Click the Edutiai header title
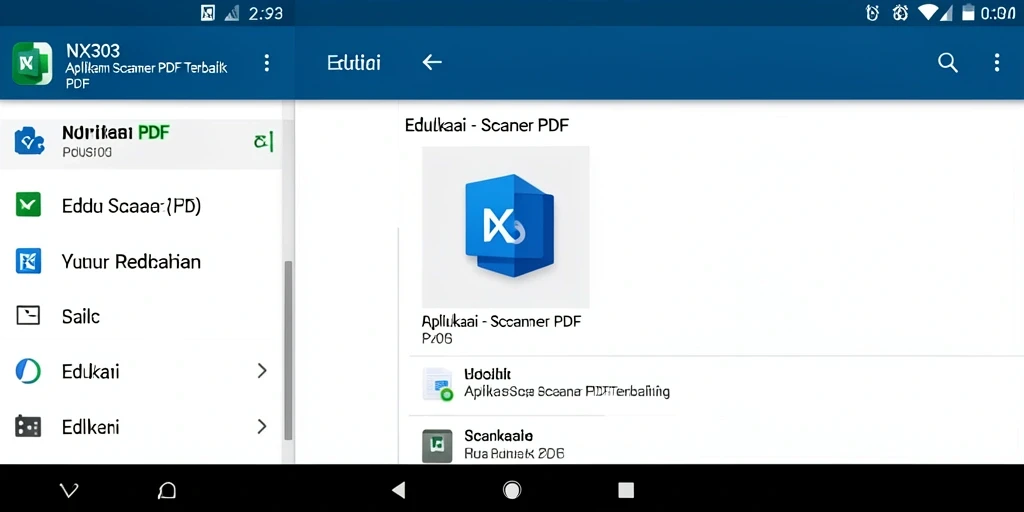Image resolution: width=1024 pixels, height=512 pixels. [353, 63]
